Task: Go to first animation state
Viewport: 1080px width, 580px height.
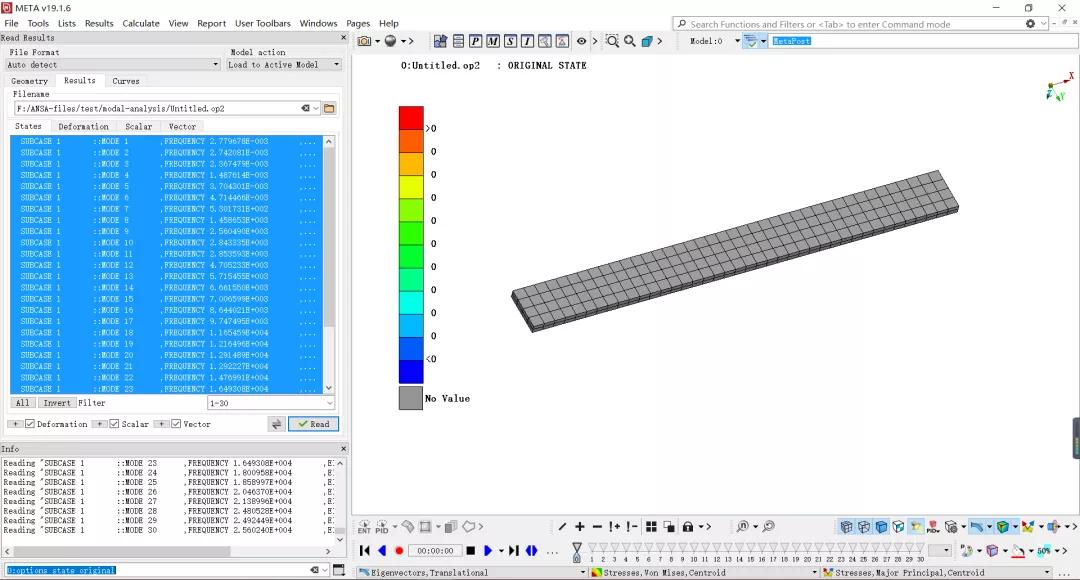Action: coord(365,550)
